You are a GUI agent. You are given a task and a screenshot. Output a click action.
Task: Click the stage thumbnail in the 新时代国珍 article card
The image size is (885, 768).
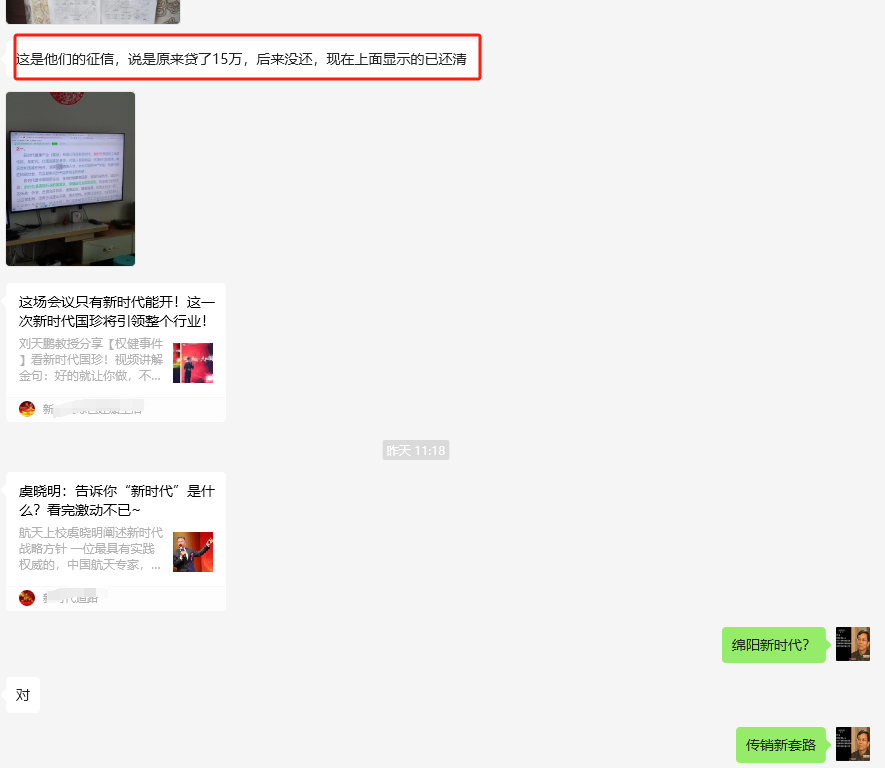tap(193, 363)
